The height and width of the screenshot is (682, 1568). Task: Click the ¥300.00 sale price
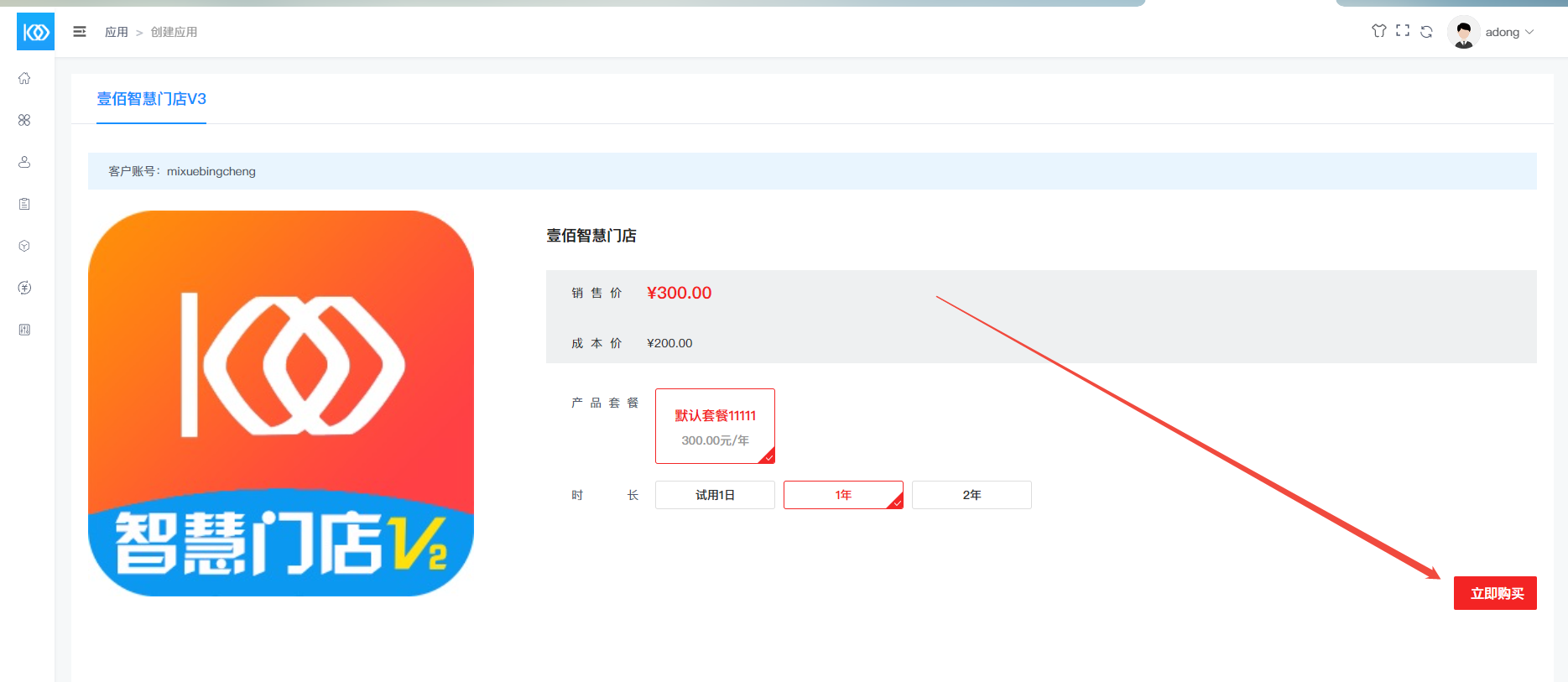pos(679,293)
